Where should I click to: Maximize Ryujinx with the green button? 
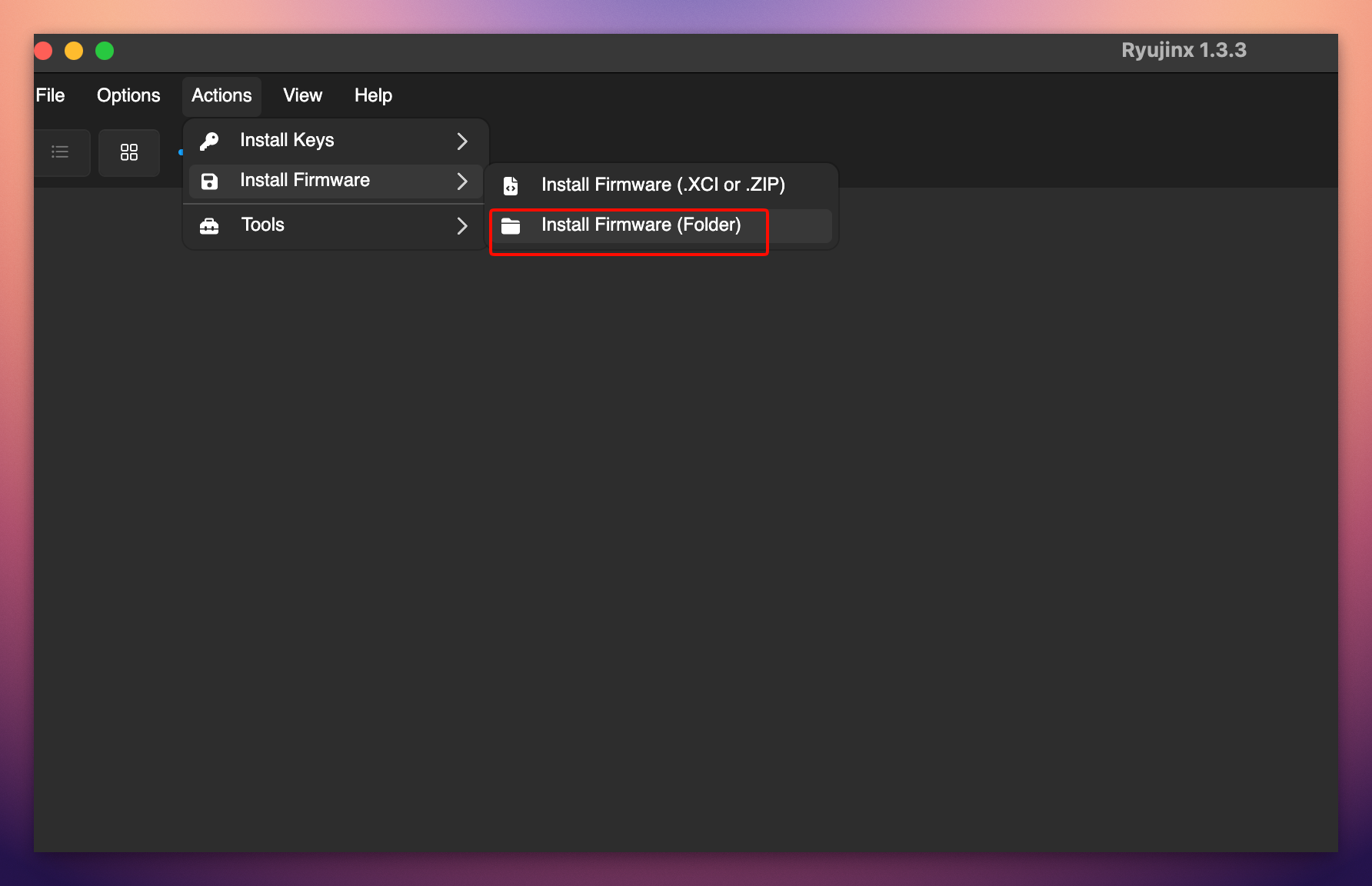[105, 51]
